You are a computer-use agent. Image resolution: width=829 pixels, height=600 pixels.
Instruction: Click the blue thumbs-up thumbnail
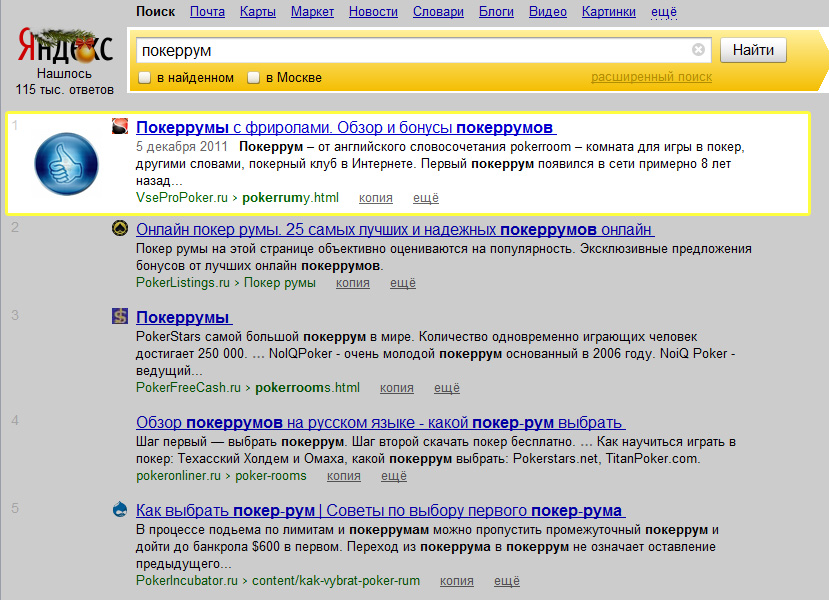tap(66, 164)
